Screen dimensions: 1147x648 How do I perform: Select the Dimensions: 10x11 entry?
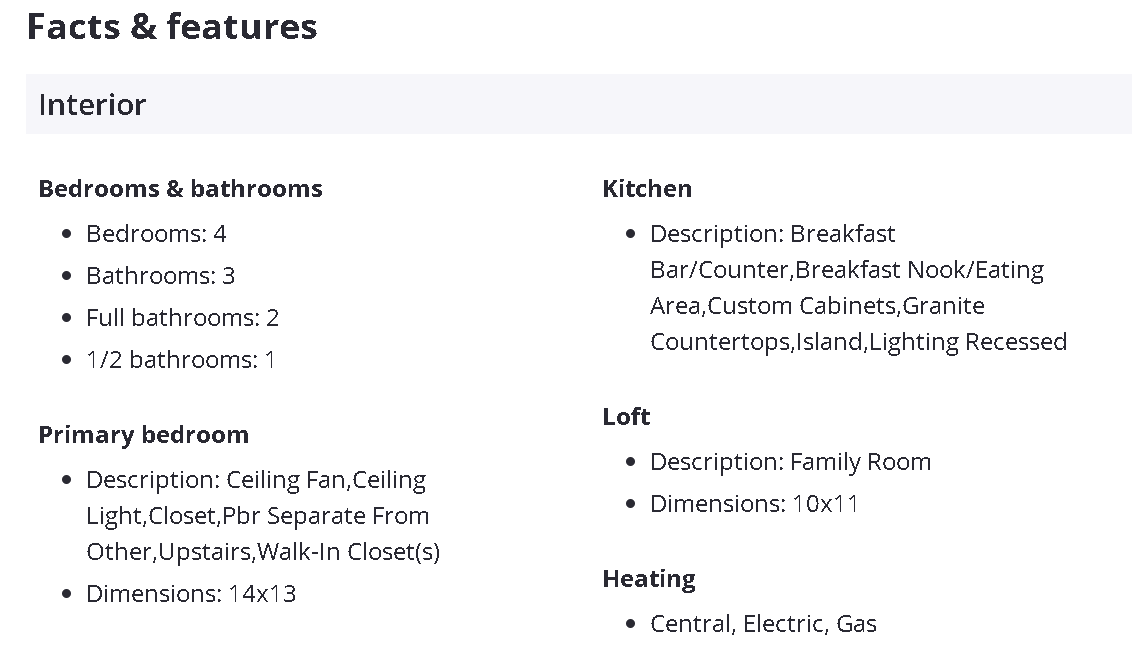(754, 504)
